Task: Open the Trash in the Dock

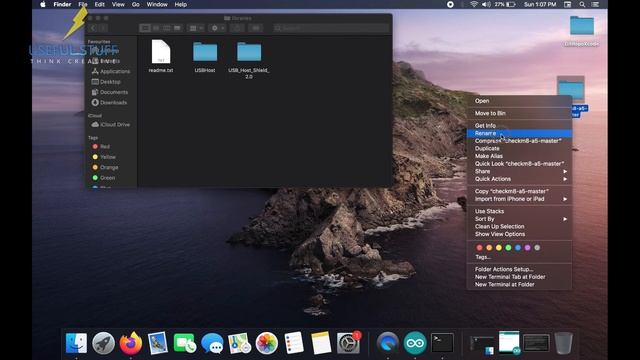Action: [564, 343]
